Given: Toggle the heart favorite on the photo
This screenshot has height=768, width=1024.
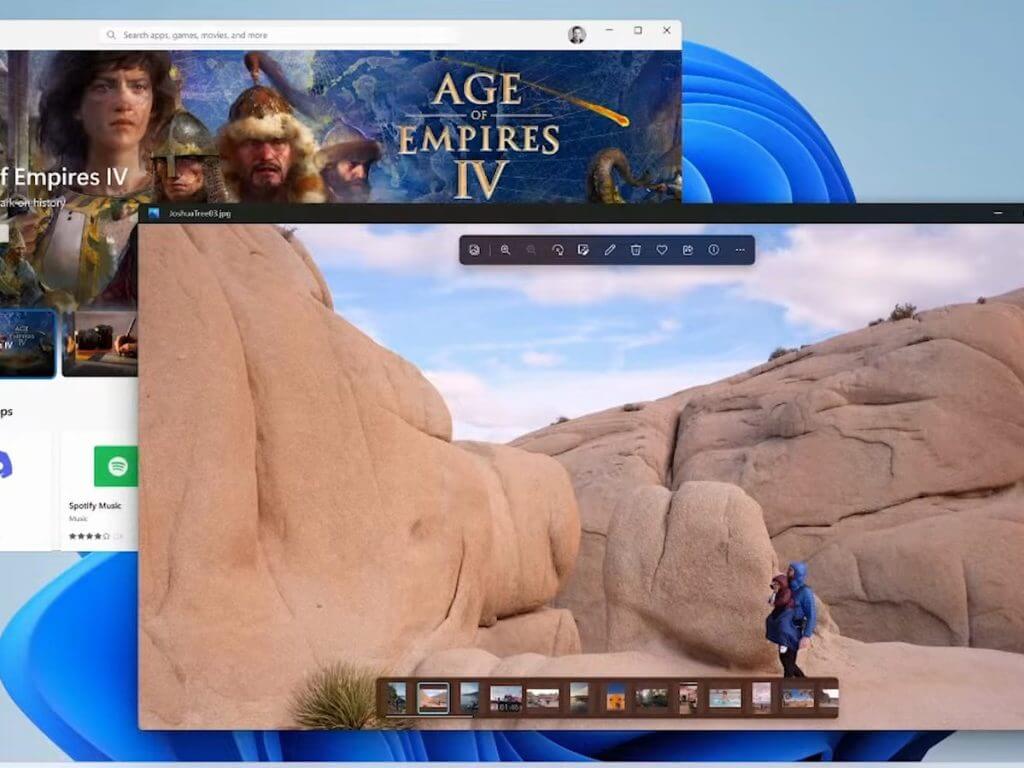Looking at the screenshot, I should (x=662, y=250).
